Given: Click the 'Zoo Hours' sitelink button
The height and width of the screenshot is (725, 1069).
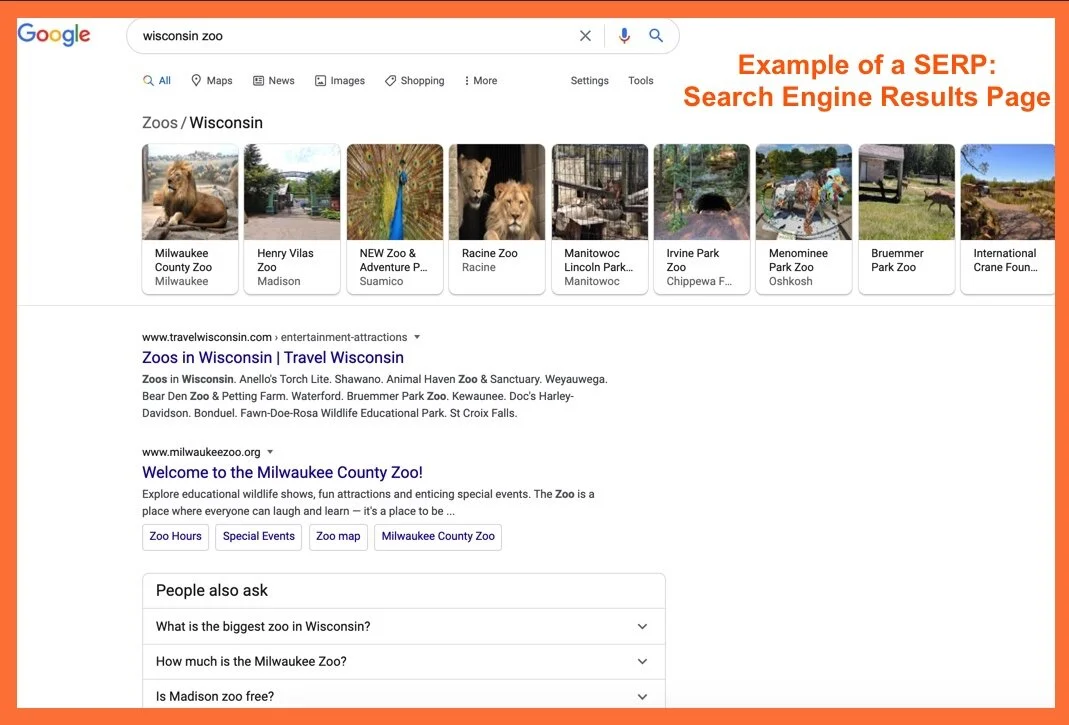Looking at the screenshot, I should click(174, 537).
